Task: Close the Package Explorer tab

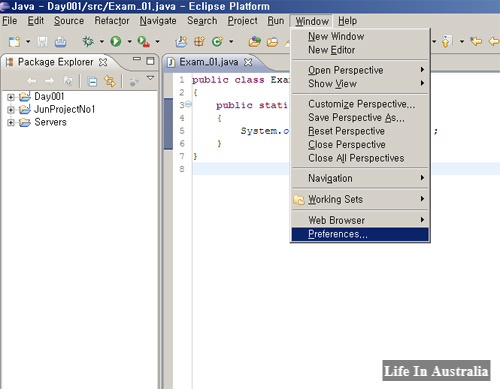Action: (103, 62)
